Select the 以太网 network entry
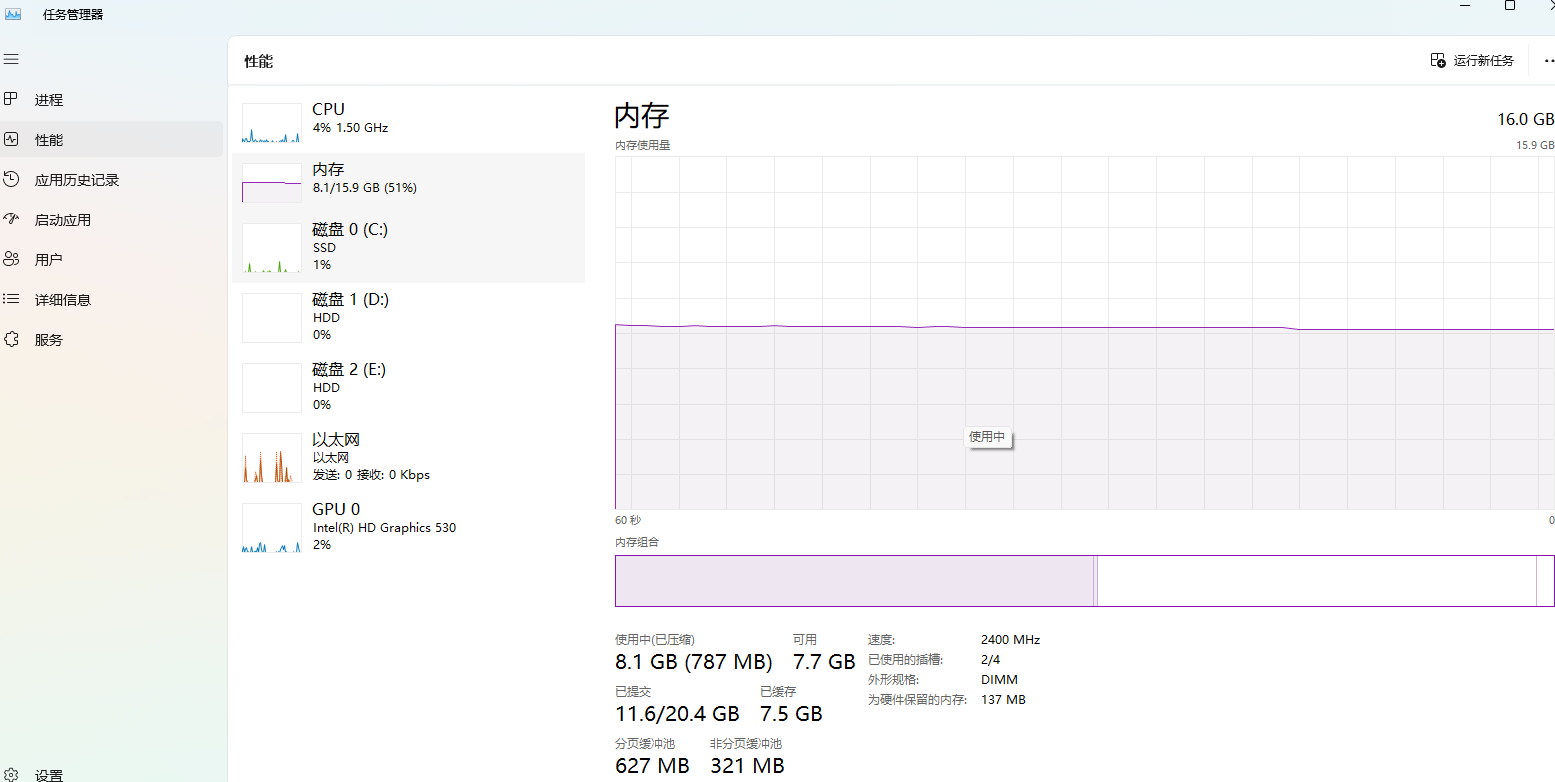The height and width of the screenshot is (782, 1555). coord(408,457)
